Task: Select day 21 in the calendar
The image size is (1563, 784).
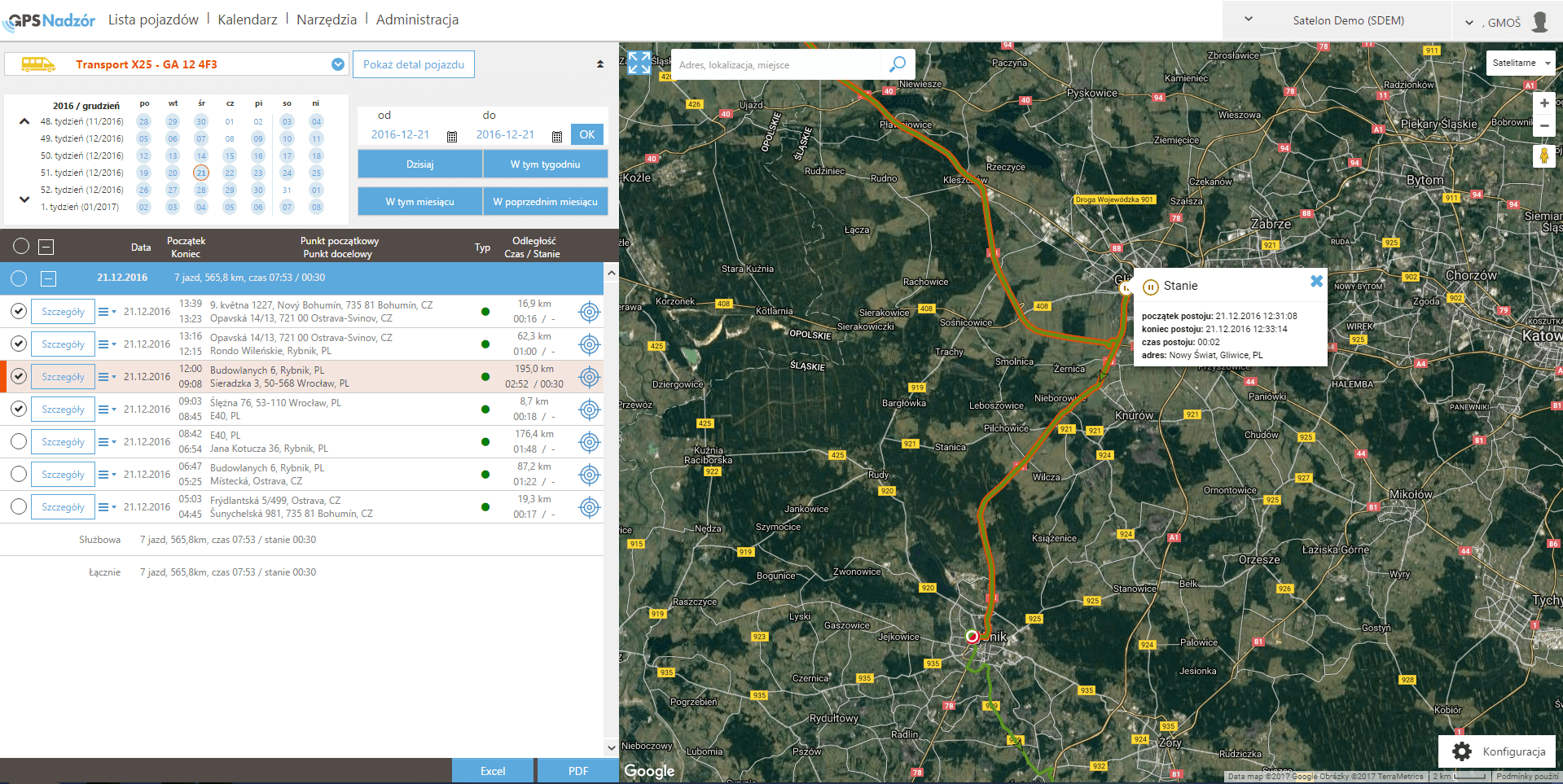Action: (x=201, y=173)
